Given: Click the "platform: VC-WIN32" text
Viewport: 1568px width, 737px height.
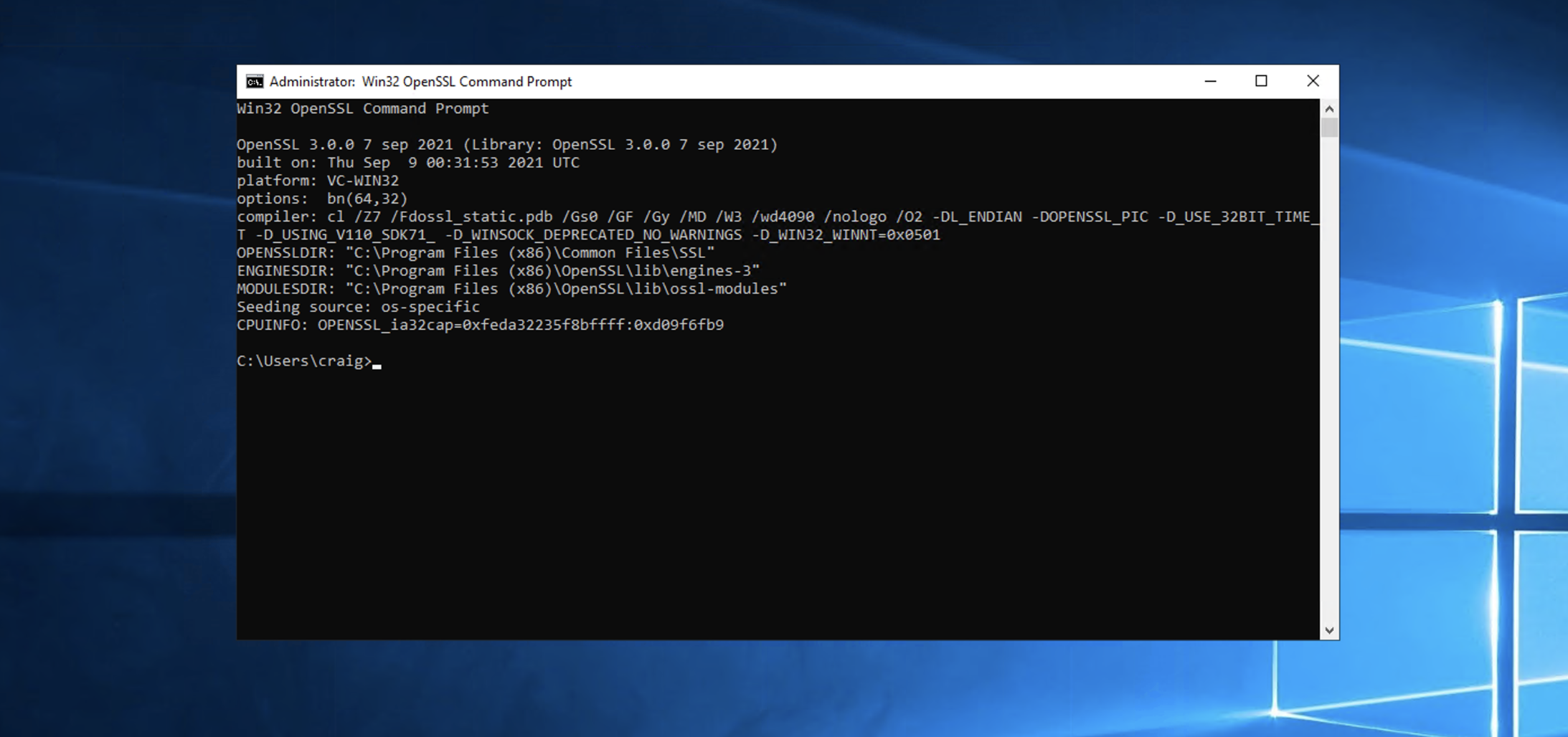Looking at the screenshot, I should coord(317,181).
